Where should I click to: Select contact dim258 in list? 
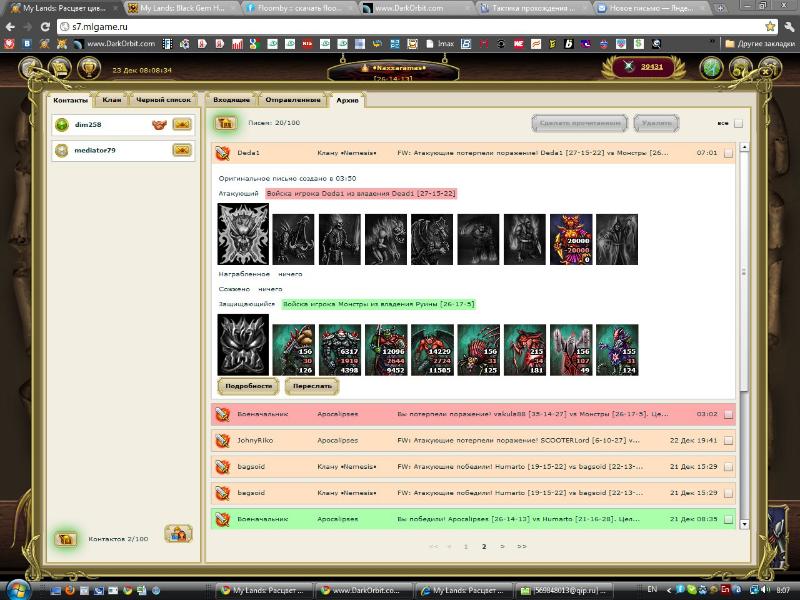123,124
